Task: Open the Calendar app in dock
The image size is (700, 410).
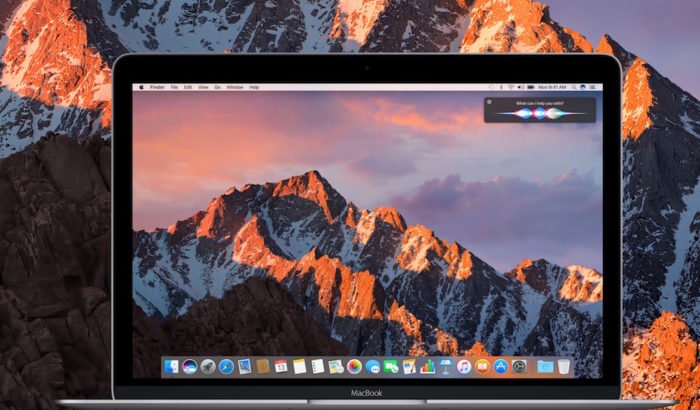Action: click(x=281, y=367)
